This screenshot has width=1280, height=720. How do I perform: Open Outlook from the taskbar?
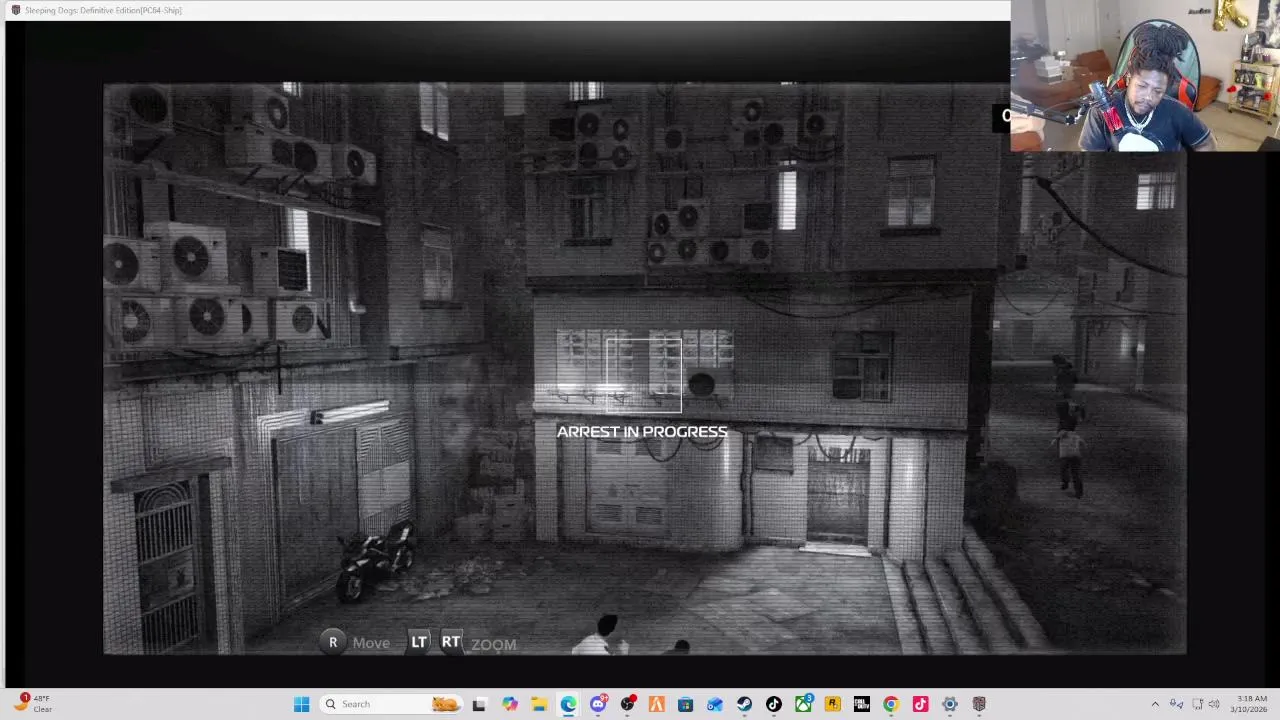(715, 704)
